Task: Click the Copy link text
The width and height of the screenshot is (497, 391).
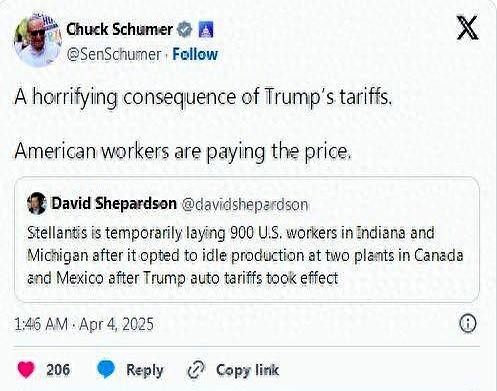Action: 247,370
